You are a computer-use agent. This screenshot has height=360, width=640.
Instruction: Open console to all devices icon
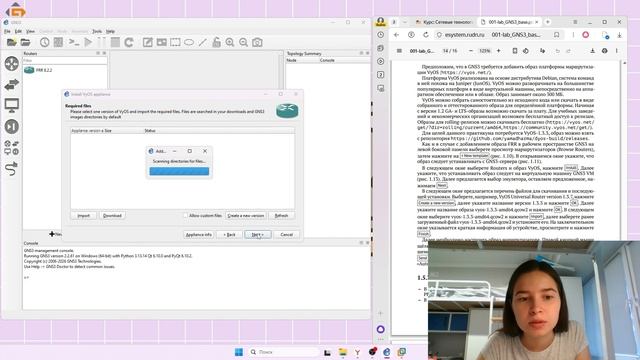pos(74,42)
